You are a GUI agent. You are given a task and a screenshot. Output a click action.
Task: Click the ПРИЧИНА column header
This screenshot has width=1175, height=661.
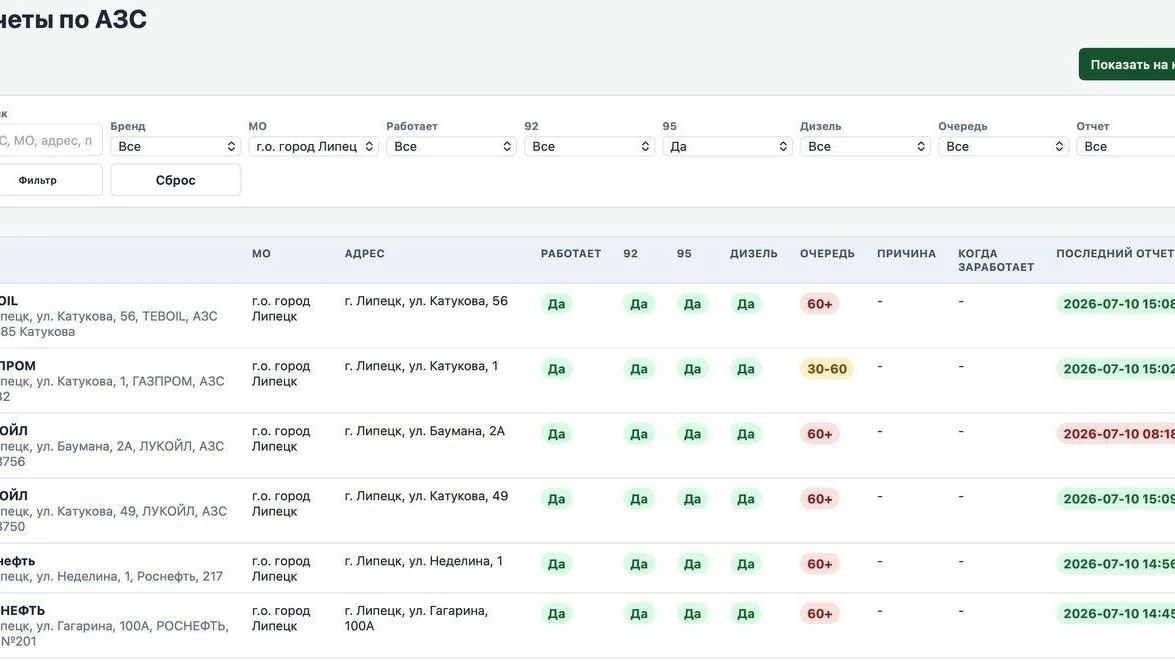tap(907, 253)
